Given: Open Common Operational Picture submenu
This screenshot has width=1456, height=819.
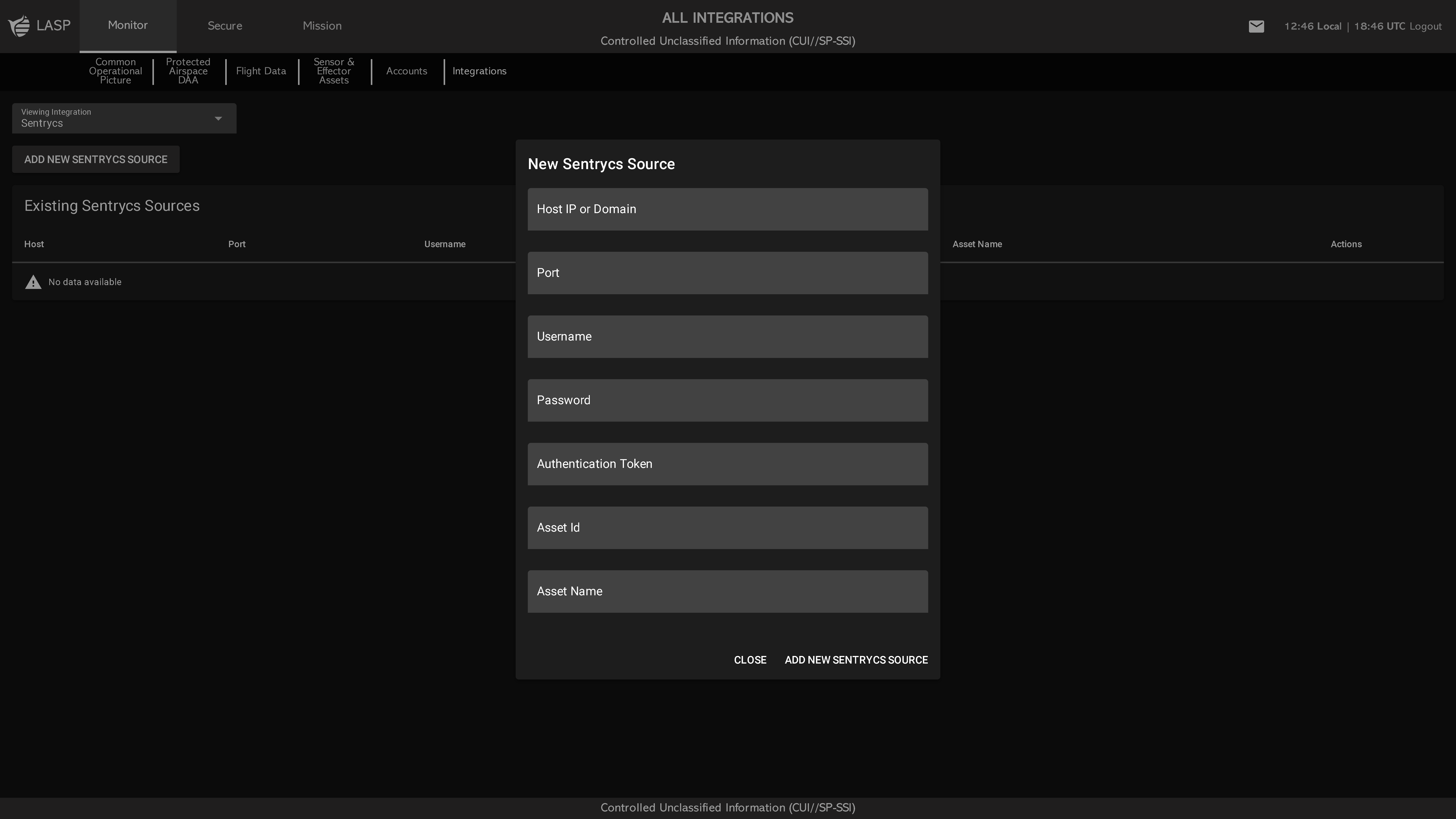Looking at the screenshot, I should point(115,71).
